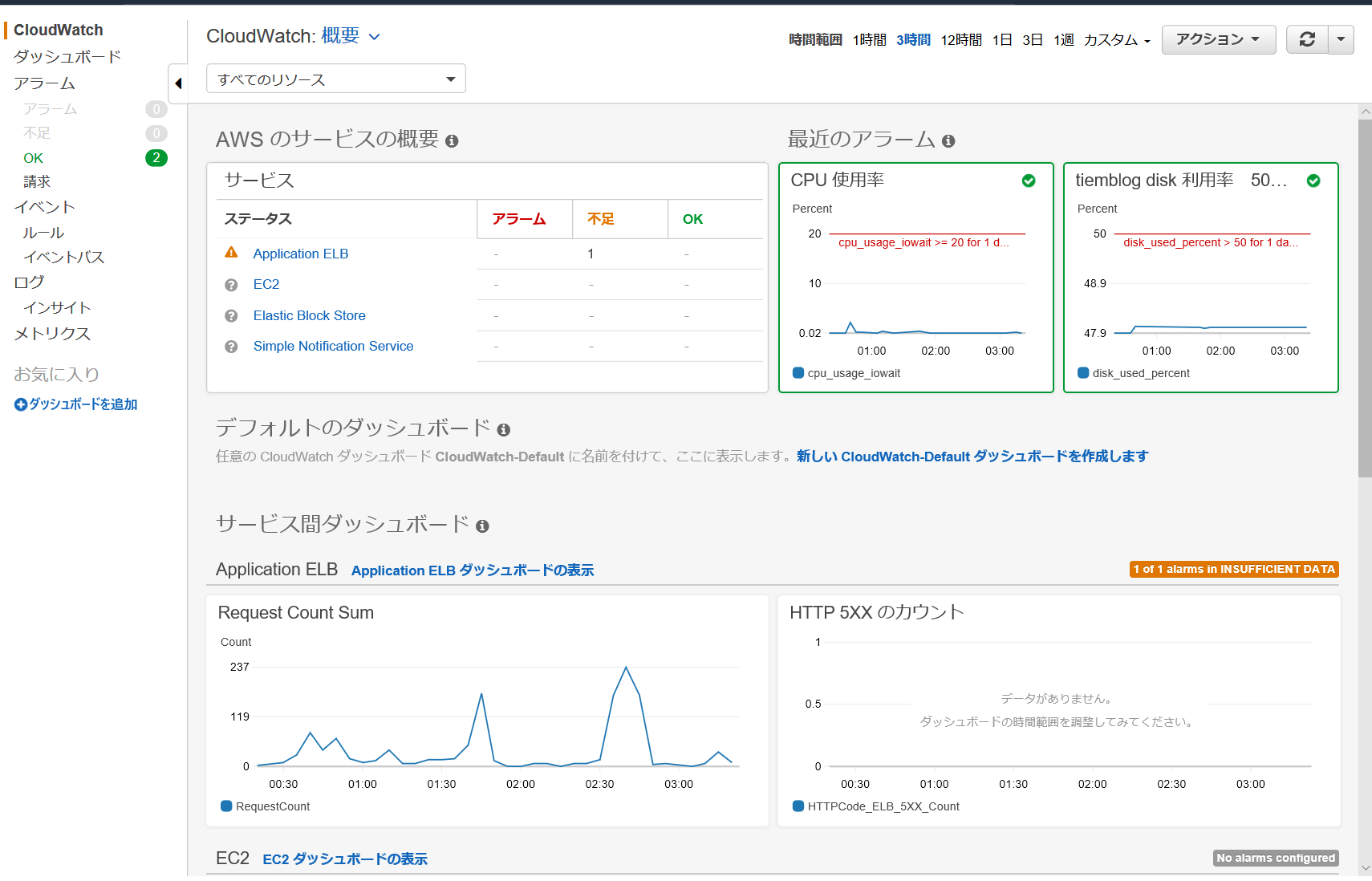Open メトリクス in the sidebar

click(x=52, y=334)
